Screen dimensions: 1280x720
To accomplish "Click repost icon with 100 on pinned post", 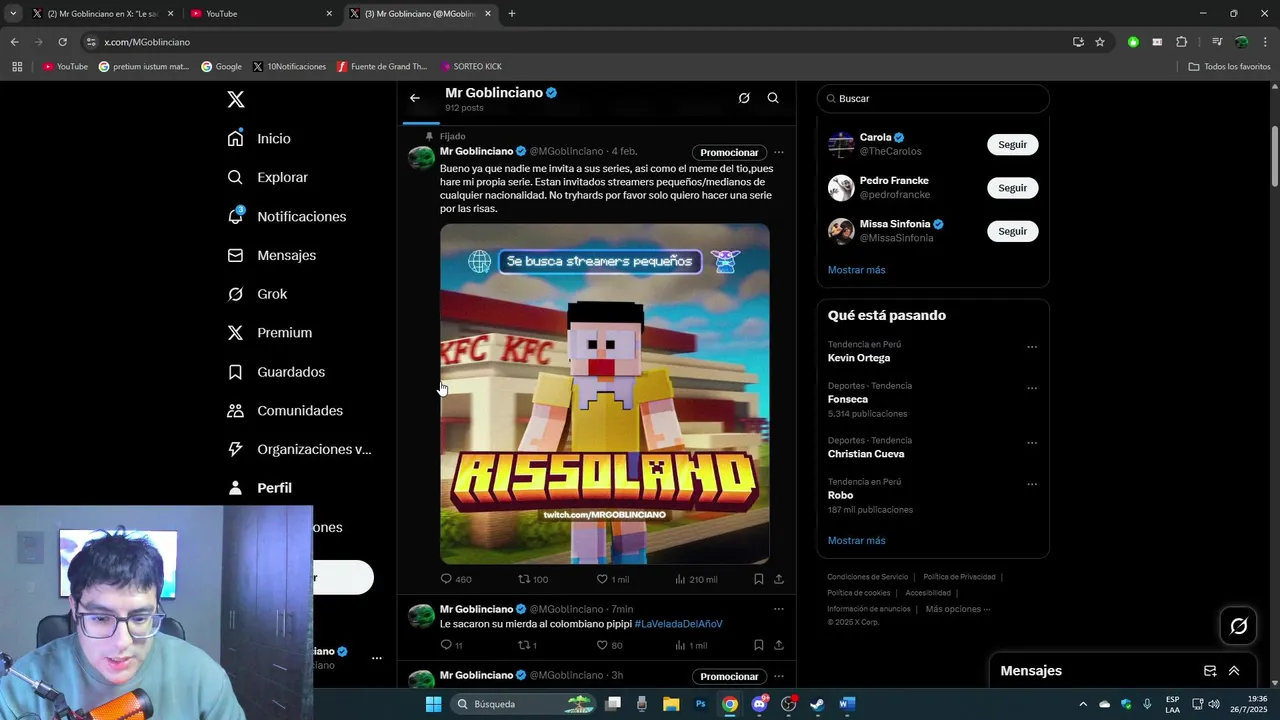I will click(533, 579).
